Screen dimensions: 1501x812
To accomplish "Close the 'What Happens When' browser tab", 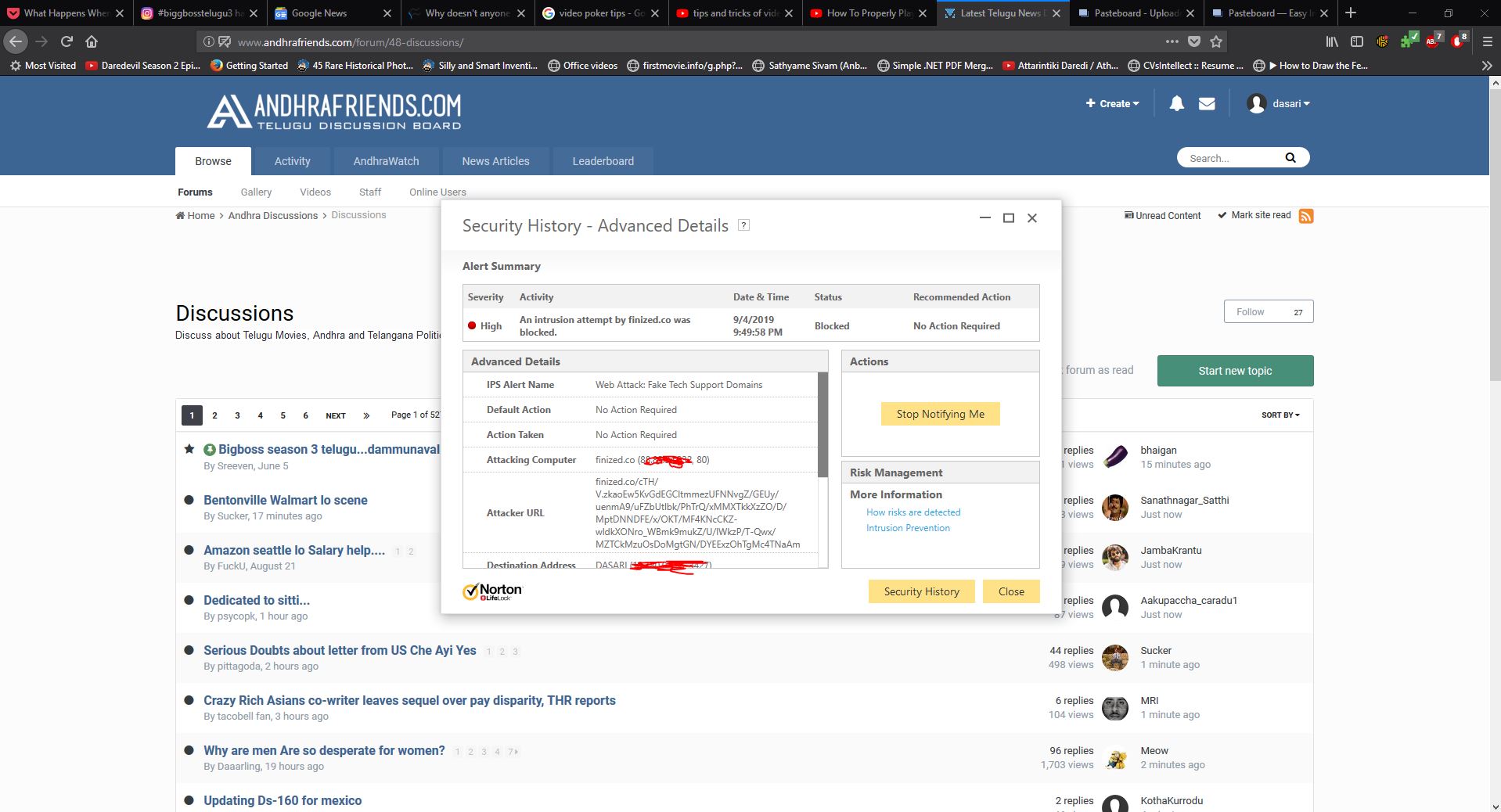I will (x=119, y=13).
